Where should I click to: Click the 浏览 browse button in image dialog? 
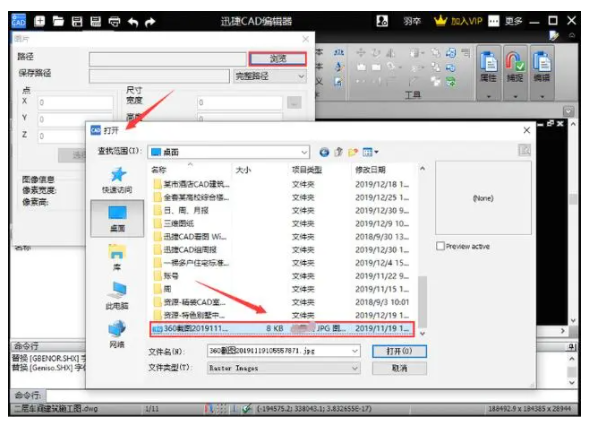click(278, 59)
